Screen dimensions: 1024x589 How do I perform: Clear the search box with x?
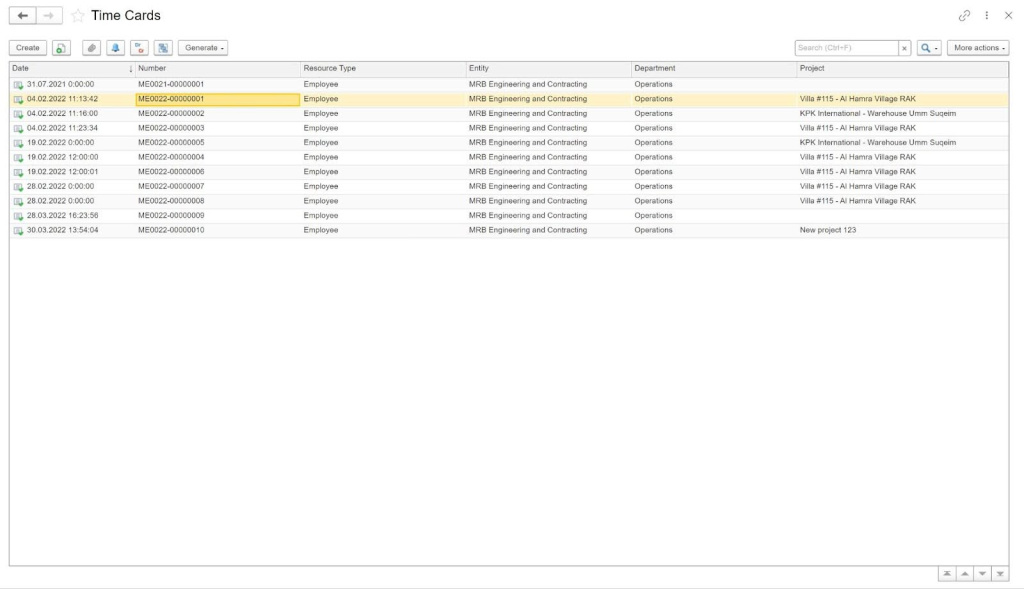(x=904, y=48)
